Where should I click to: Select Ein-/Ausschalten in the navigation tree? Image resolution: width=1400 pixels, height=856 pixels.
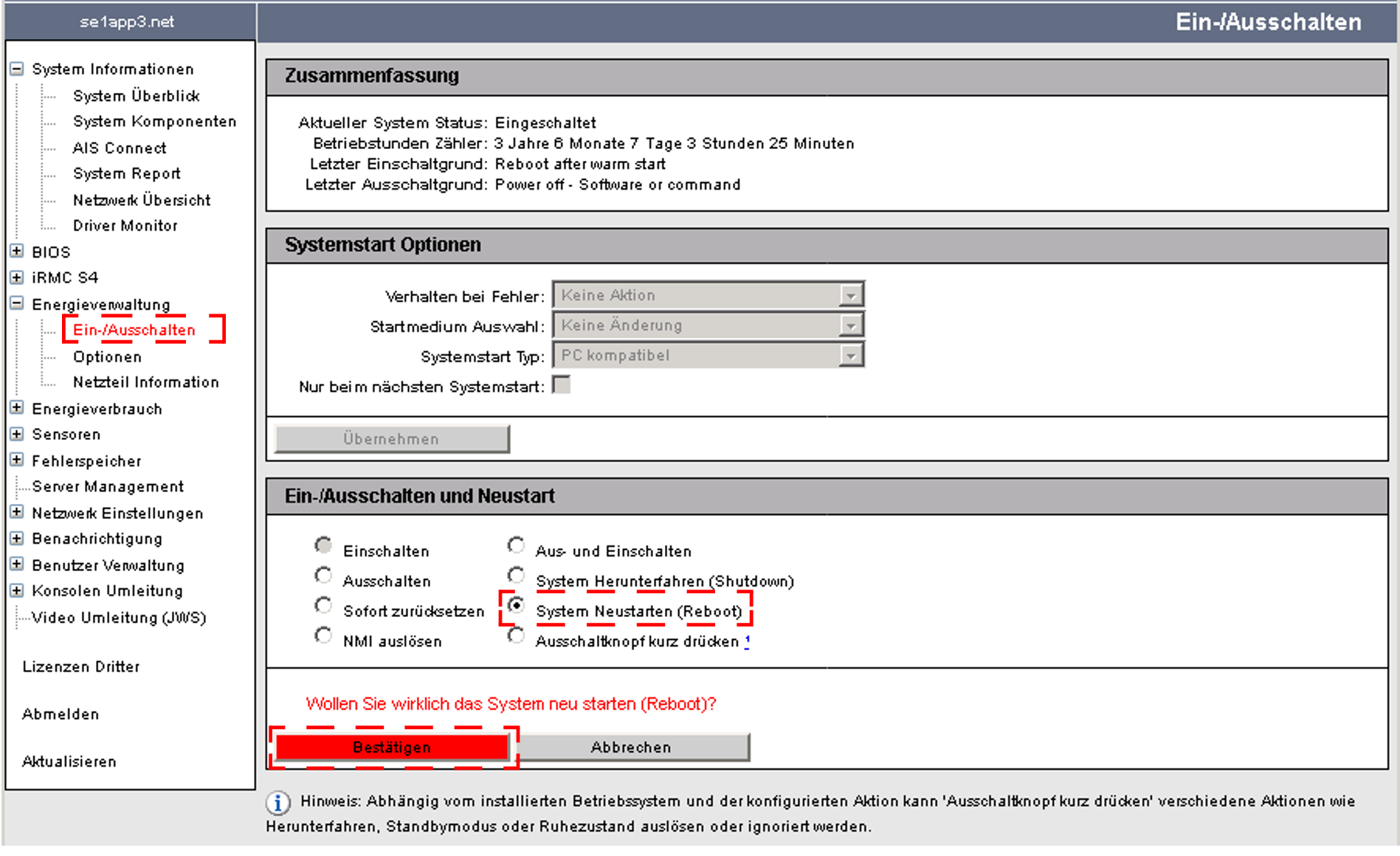(x=134, y=330)
